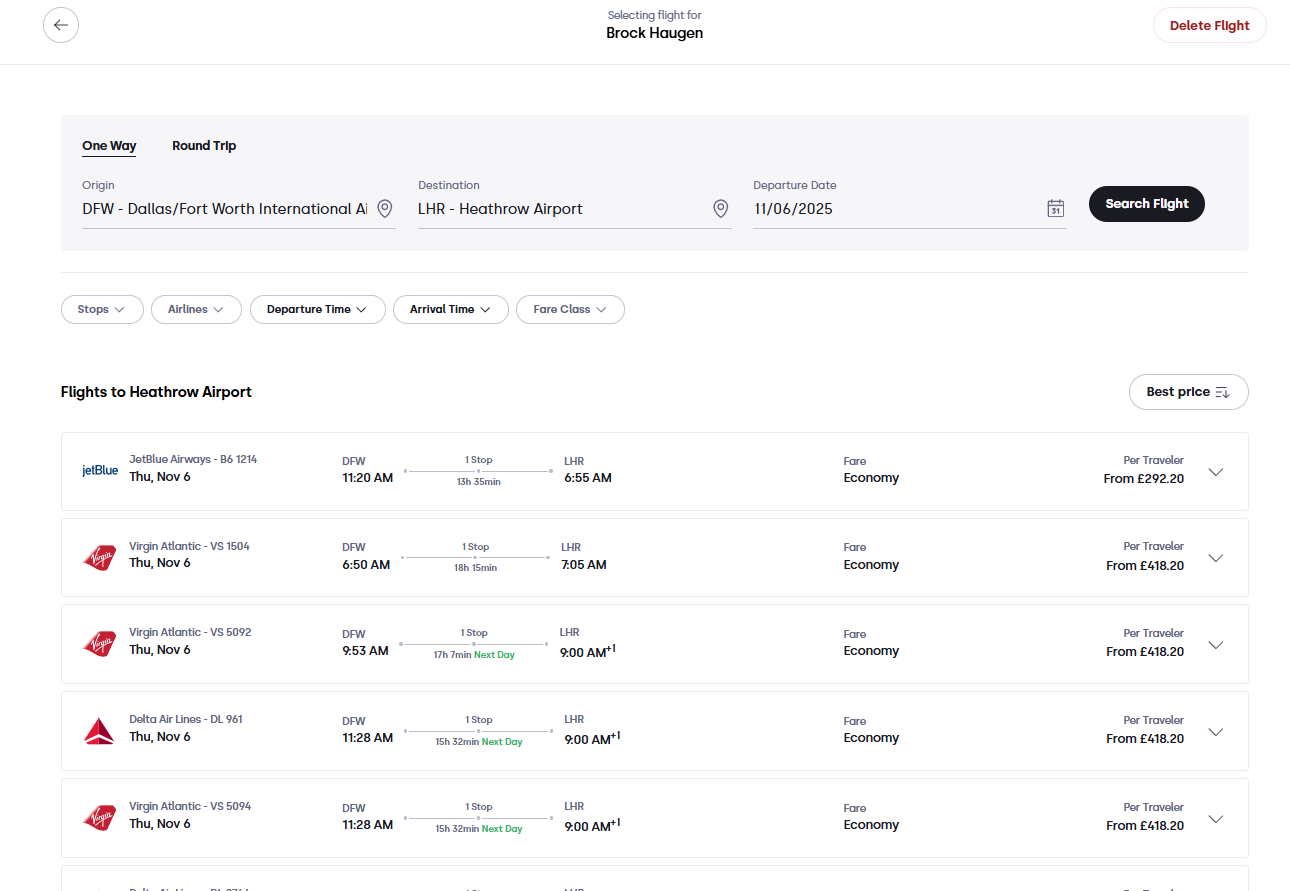Click the Delta Air Lines - DL 961 label

click(186, 719)
